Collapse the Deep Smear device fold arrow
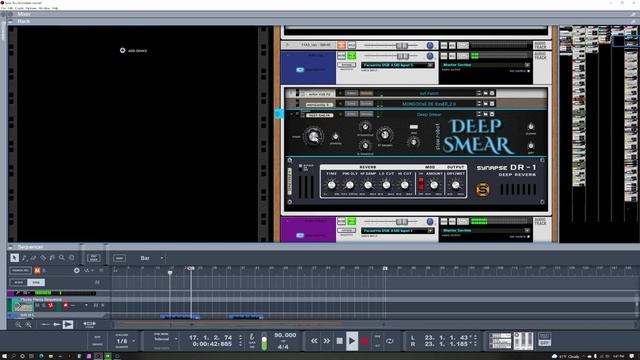The height and width of the screenshot is (360, 640). point(291,114)
